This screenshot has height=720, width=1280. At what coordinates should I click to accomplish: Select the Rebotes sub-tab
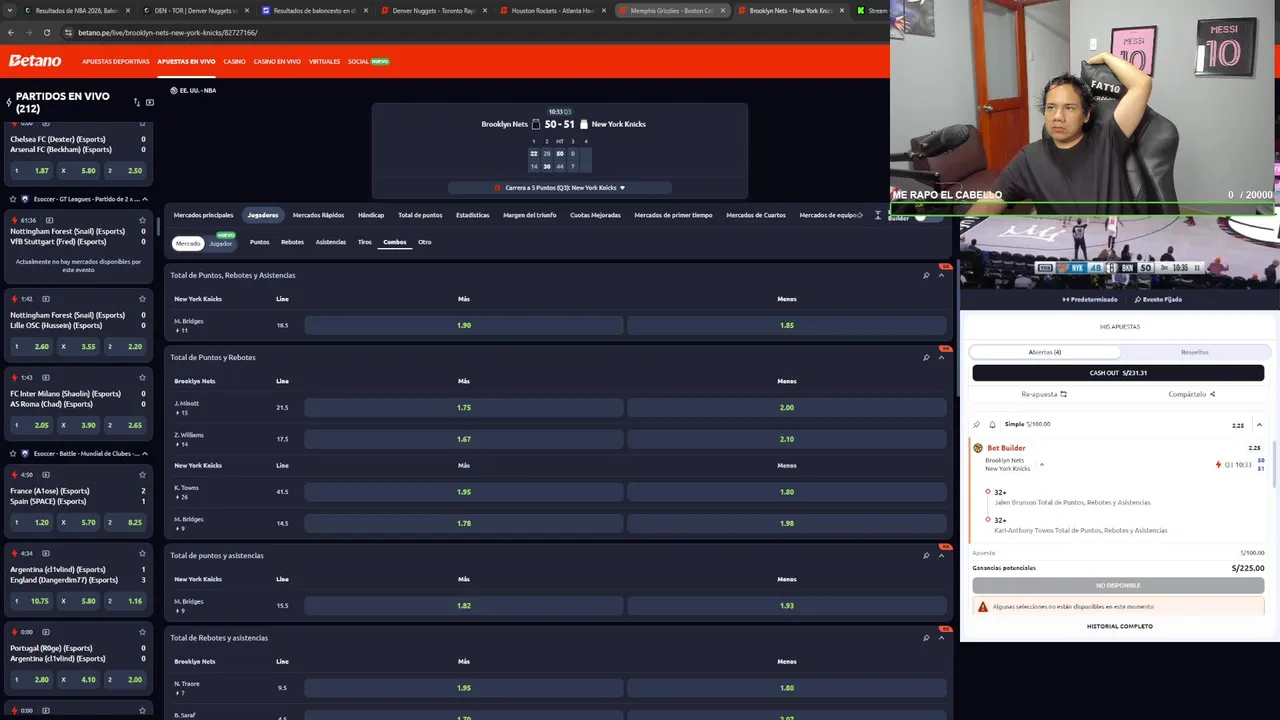(292, 242)
